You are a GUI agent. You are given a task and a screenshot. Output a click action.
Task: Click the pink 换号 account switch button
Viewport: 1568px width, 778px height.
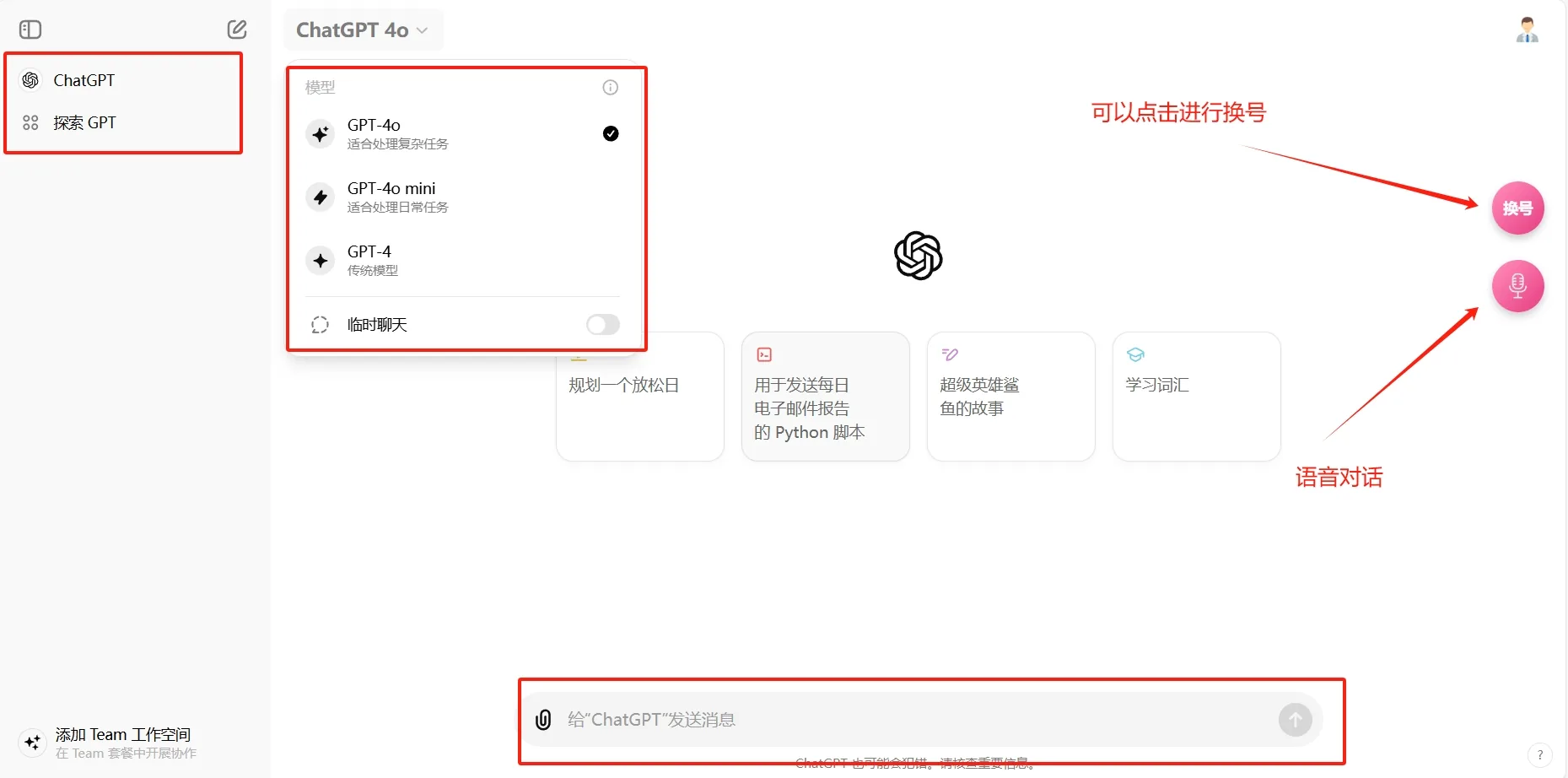click(x=1517, y=208)
